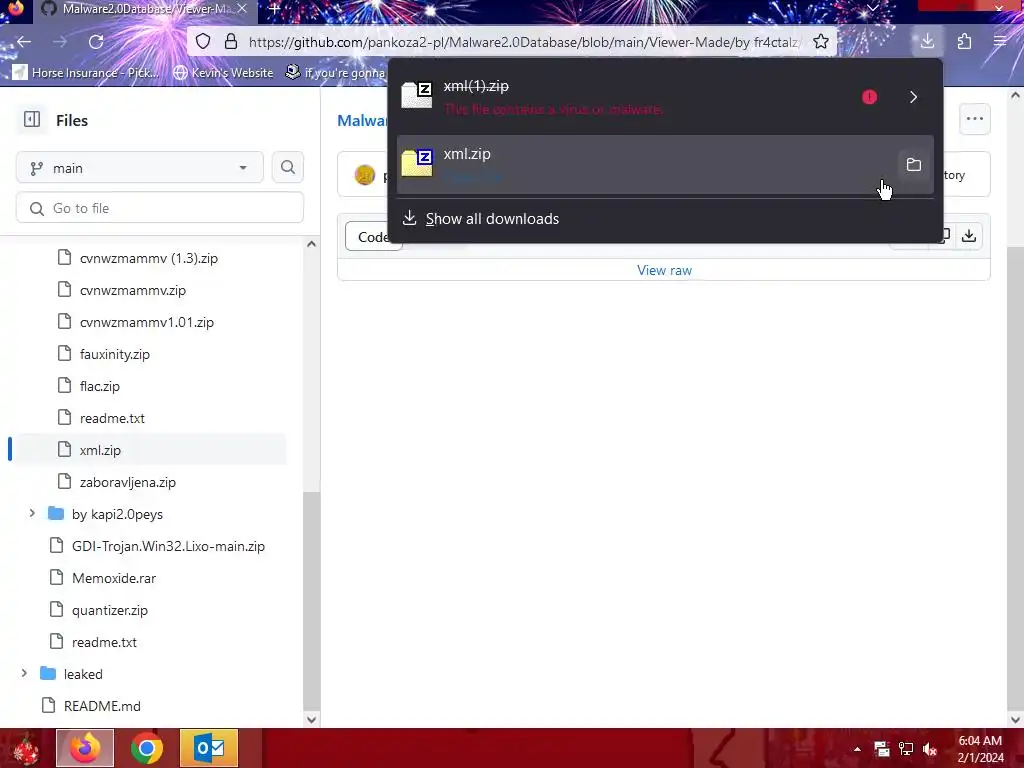Select fauxinity.zip file
The image size is (1024, 768).
coord(115,354)
